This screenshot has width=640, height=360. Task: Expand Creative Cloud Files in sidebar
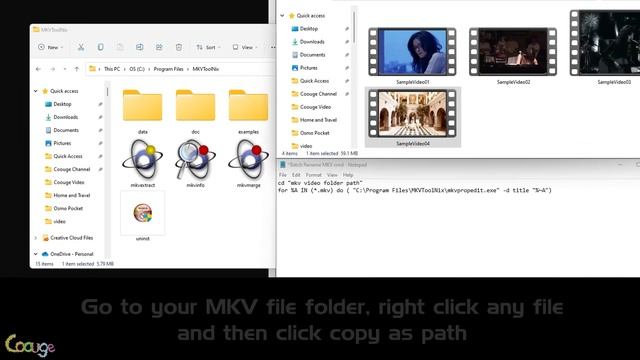pyautogui.click(x=36, y=238)
